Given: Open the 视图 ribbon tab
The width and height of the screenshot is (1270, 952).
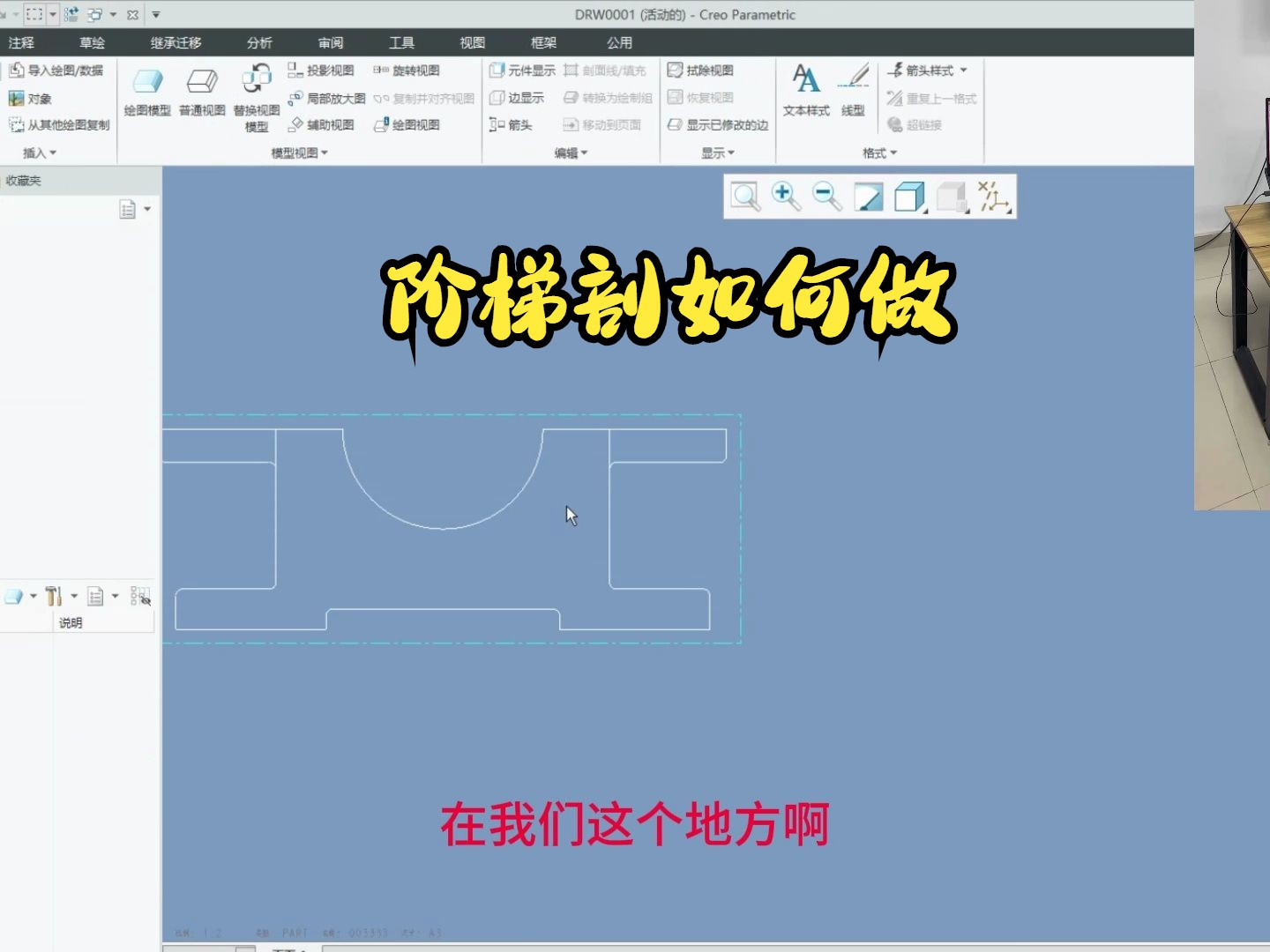Looking at the screenshot, I should [x=474, y=41].
